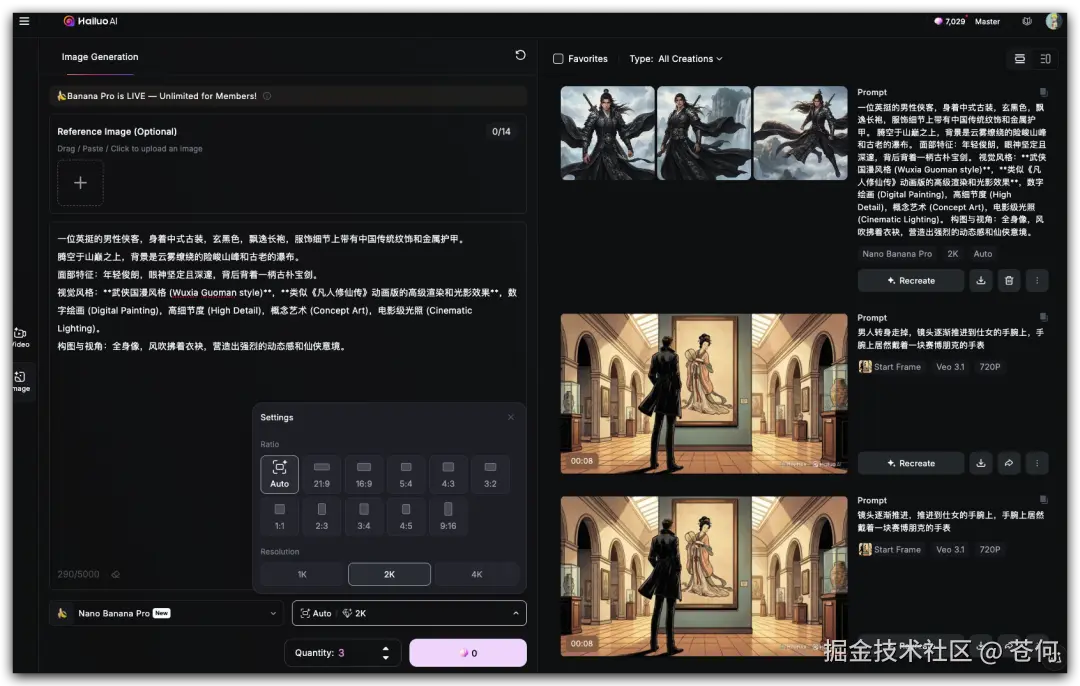
Task: Open the hamburger menu at top left
Action: (24, 20)
